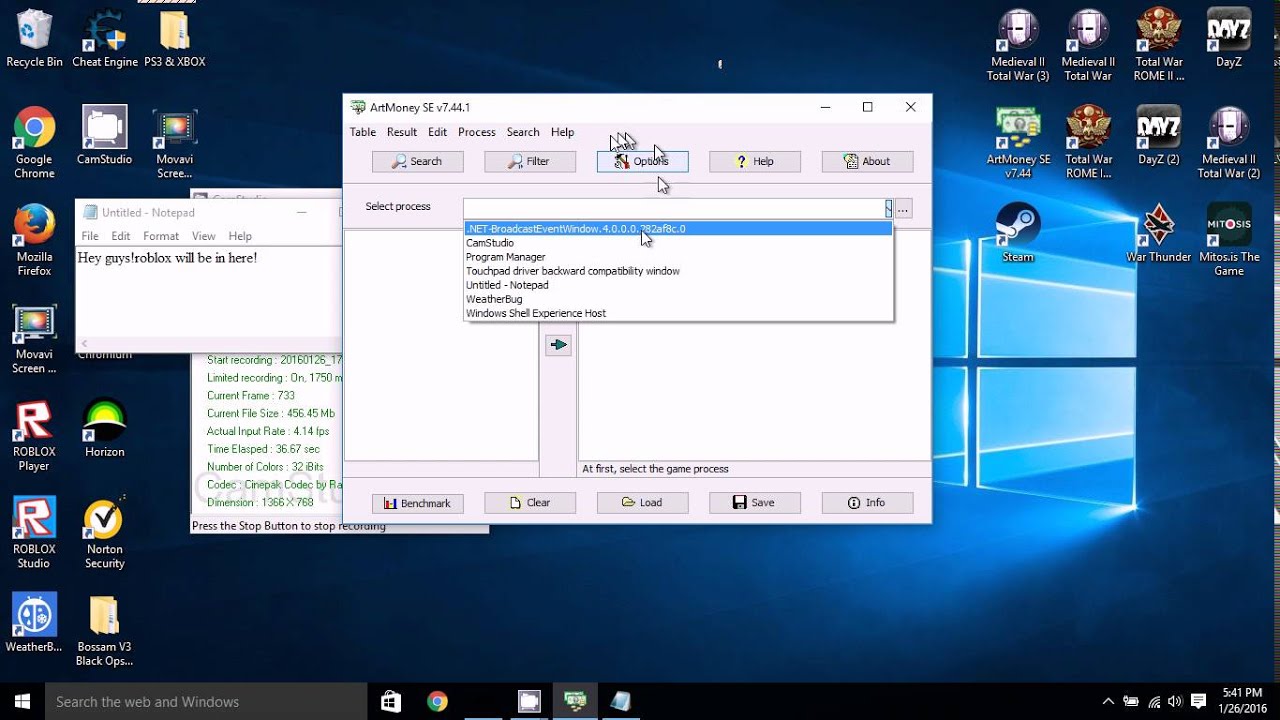The height and width of the screenshot is (720, 1280).
Task: Open Edit menu in ArtMoney
Action: [x=438, y=132]
